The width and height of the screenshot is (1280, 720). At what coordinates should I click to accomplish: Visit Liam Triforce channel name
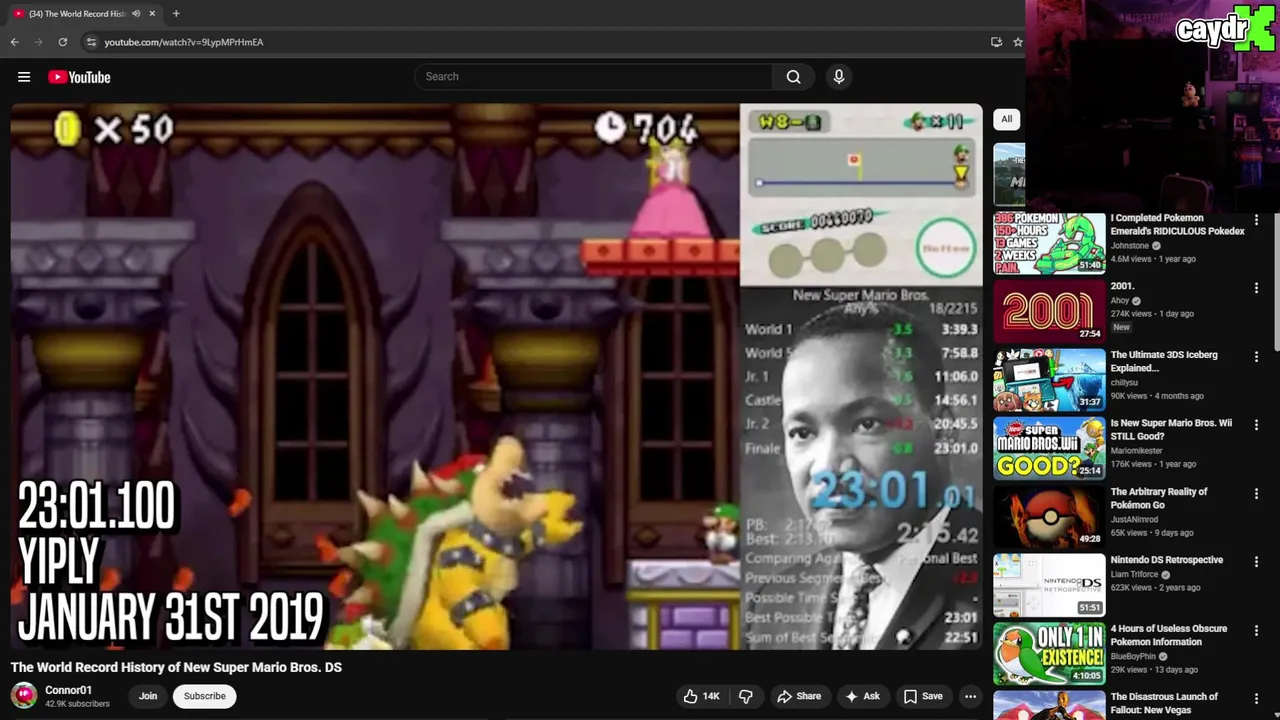coord(1133,575)
